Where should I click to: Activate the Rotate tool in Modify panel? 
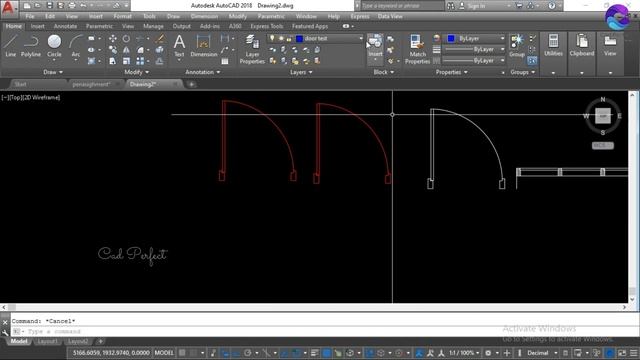pos(127,38)
